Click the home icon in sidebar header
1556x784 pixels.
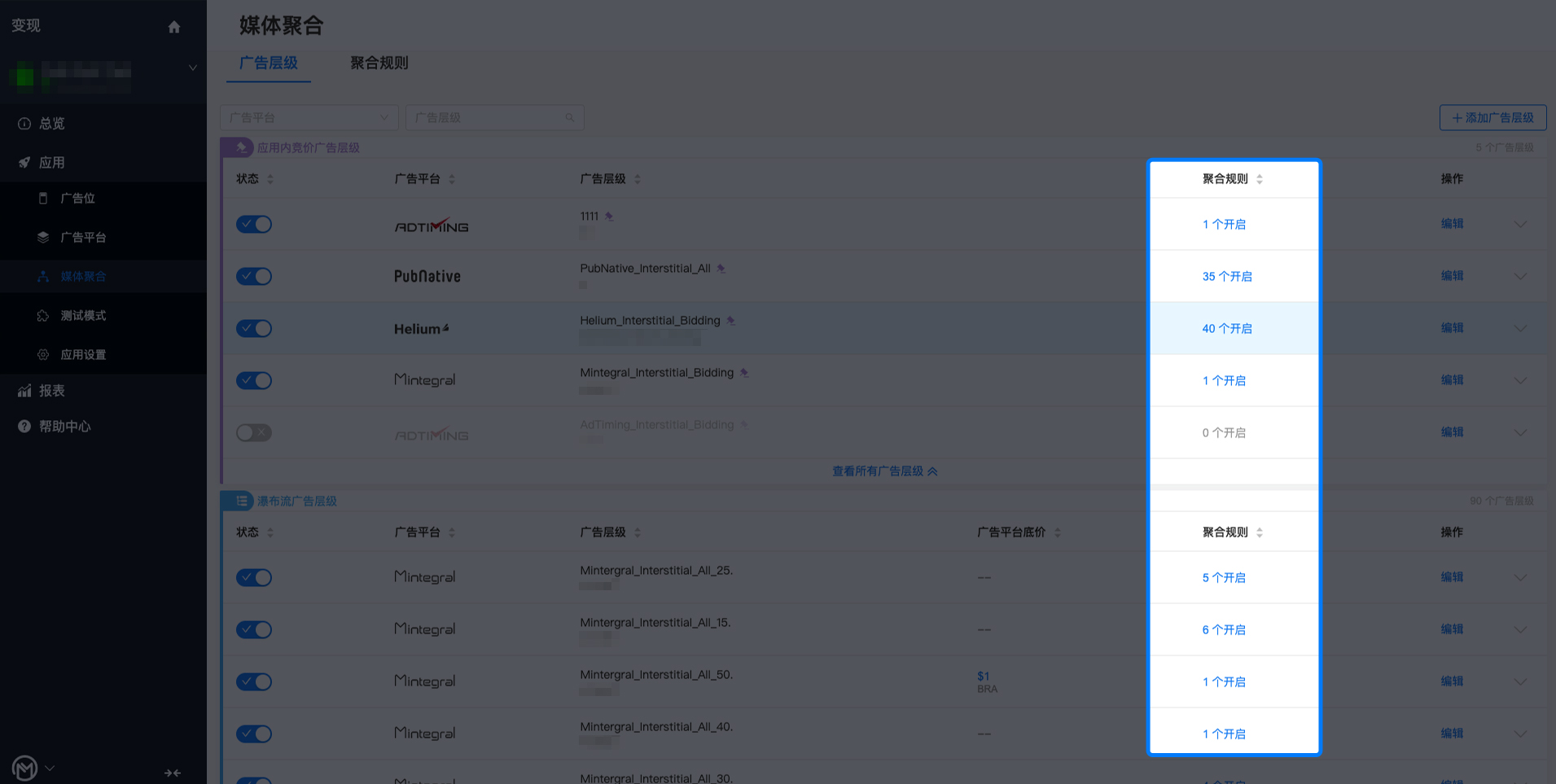[174, 27]
